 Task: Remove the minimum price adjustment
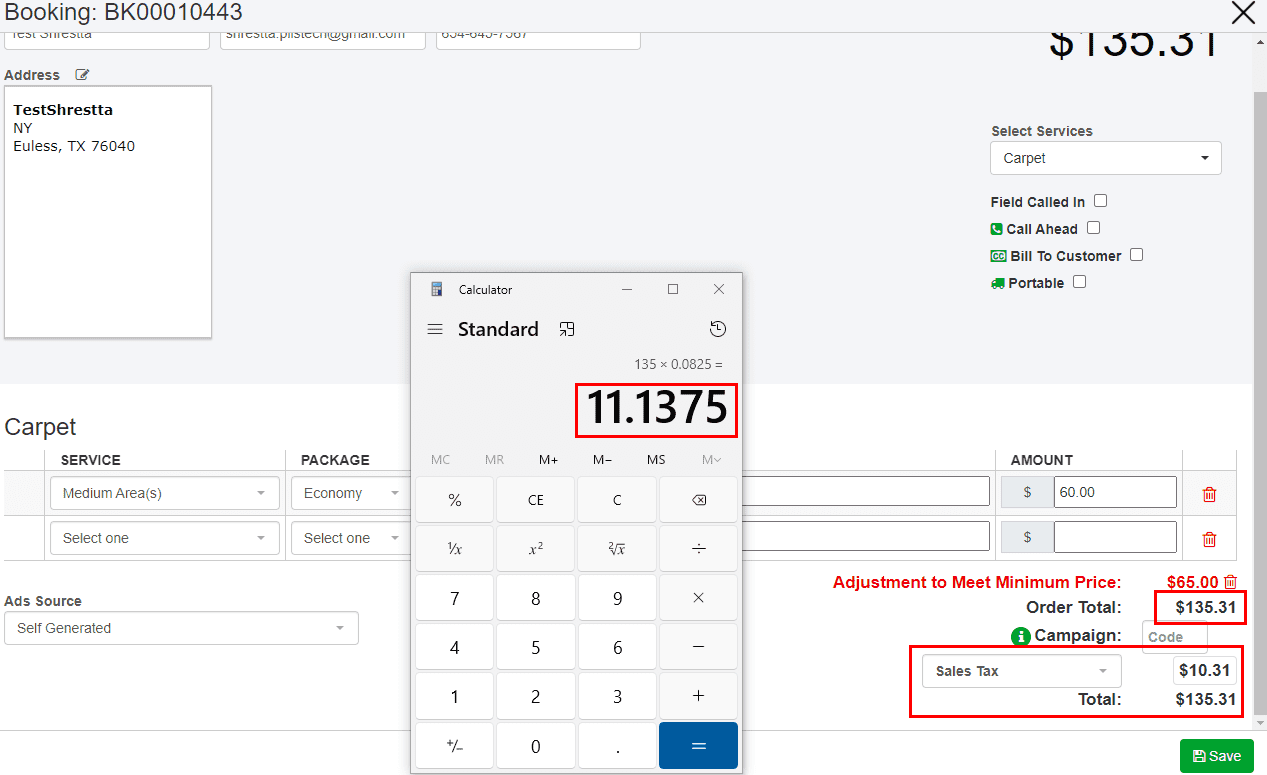[1231, 582]
